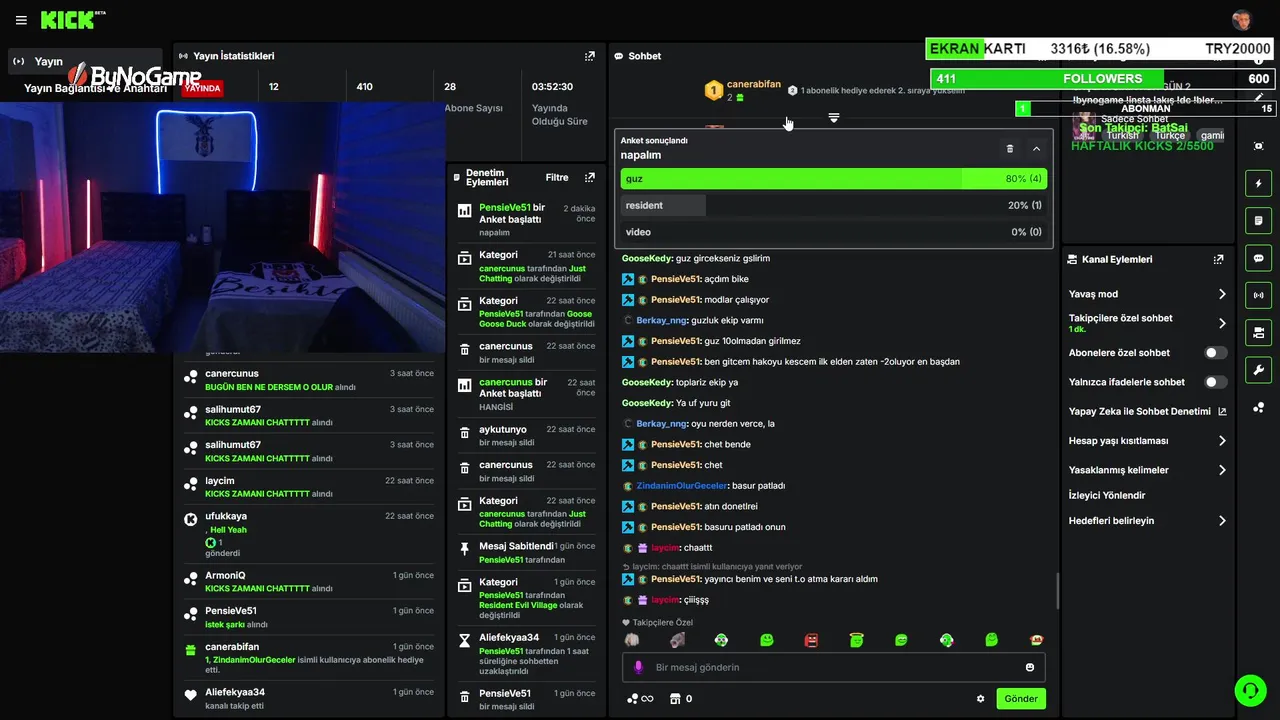Image resolution: width=1280 pixels, height=720 pixels.
Task: Pop out the Yayın İstatistikleri panel
Action: pyautogui.click(x=590, y=56)
